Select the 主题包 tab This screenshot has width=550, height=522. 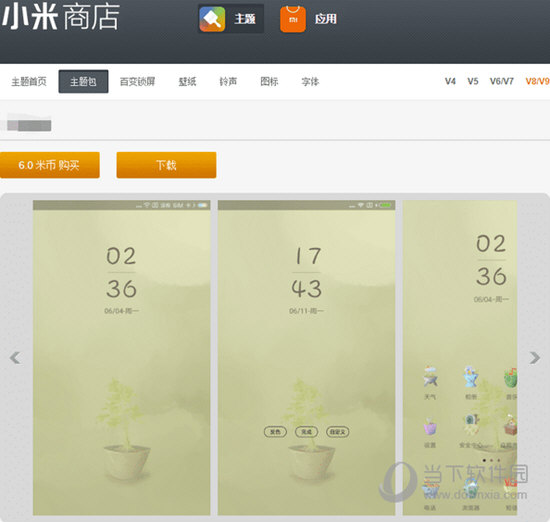(83, 82)
